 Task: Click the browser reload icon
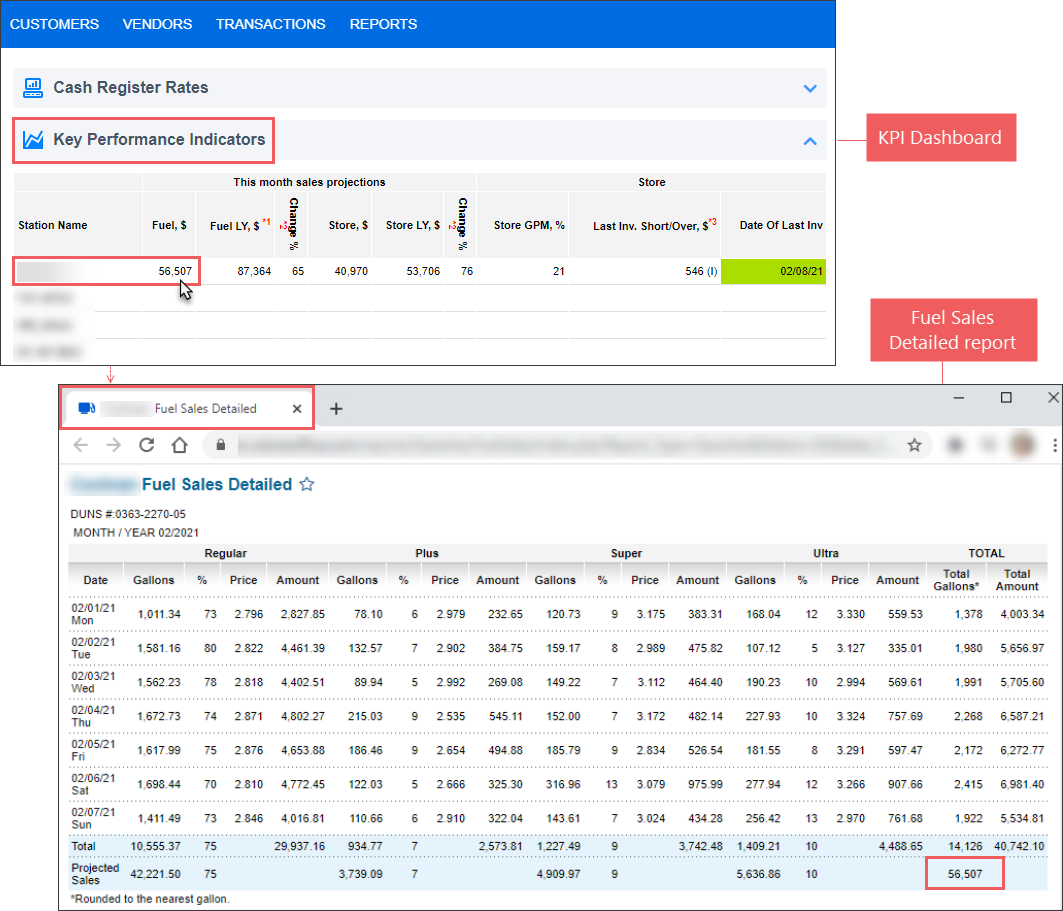click(x=146, y=445)
